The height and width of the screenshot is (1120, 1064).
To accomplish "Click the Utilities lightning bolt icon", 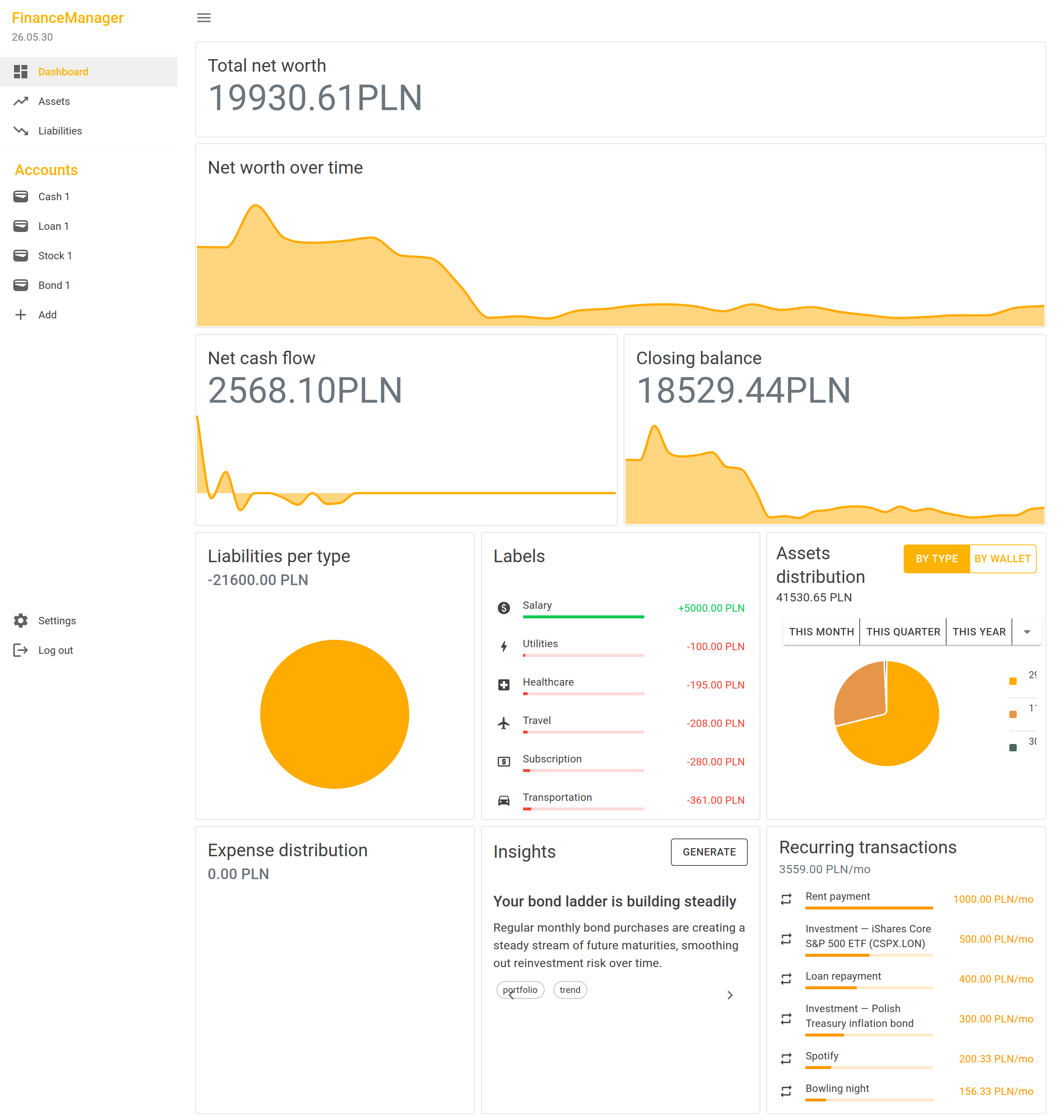I will pos(504,646).
